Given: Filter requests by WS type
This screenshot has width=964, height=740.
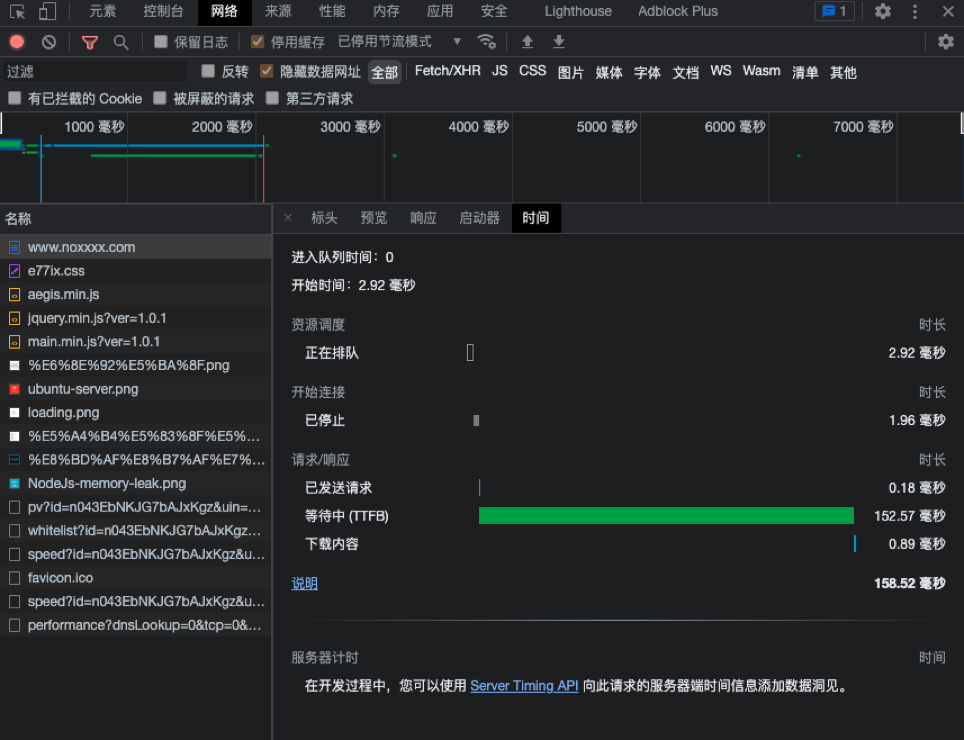Looking at the screenshot, I should (x=721, y=71).
